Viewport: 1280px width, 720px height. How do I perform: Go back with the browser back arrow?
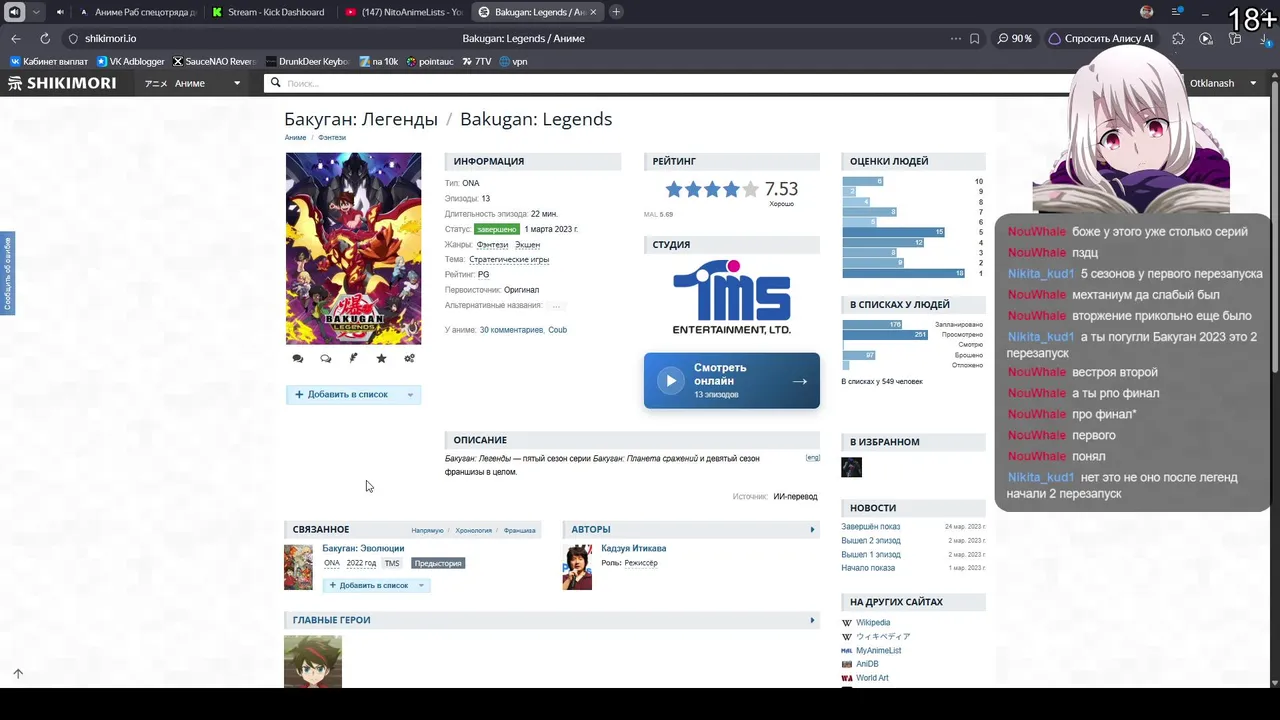point(16,39)
